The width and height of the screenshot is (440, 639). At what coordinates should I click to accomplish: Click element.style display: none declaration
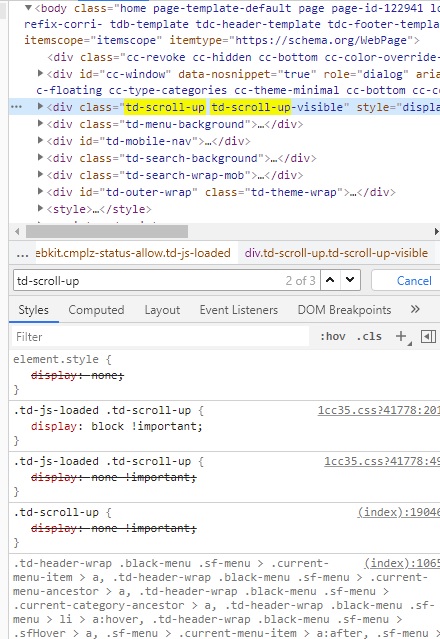coord(77,375)
